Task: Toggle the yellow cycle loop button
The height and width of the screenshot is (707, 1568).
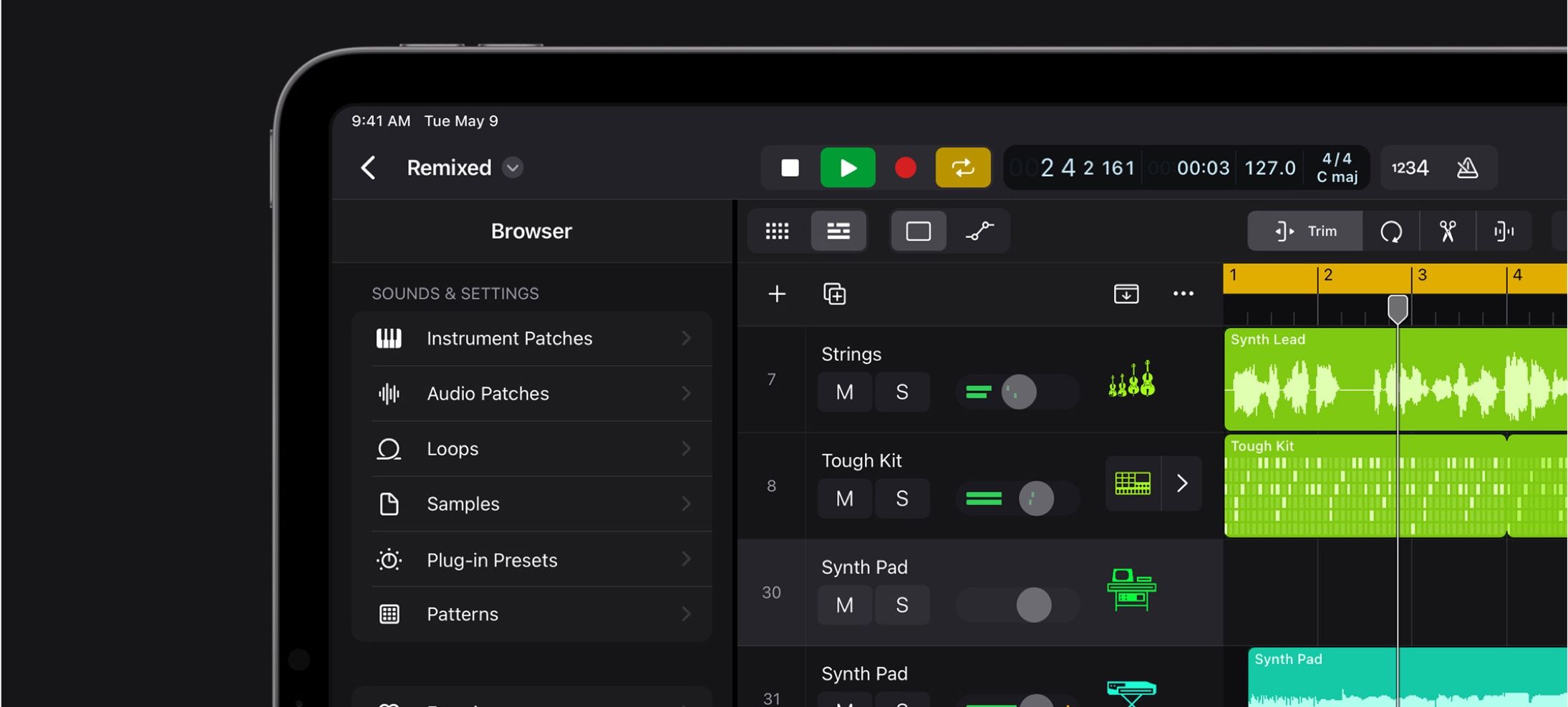Action: pyautogui.click(x=963, y=168)
